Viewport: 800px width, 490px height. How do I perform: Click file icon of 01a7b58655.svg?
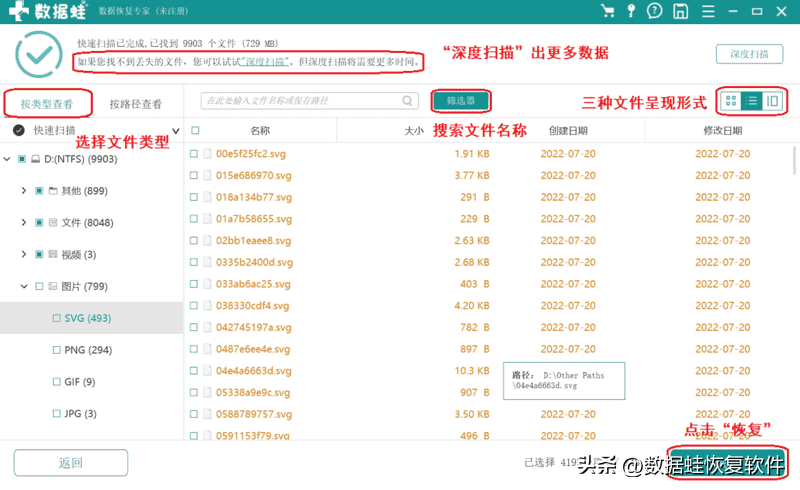click(x=207, y=218)
